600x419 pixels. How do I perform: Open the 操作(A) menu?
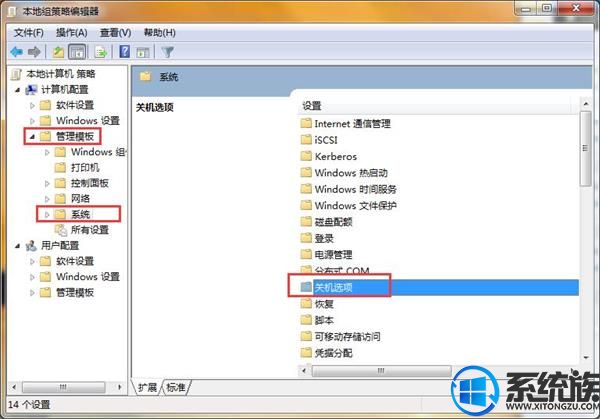coord(72,33)
